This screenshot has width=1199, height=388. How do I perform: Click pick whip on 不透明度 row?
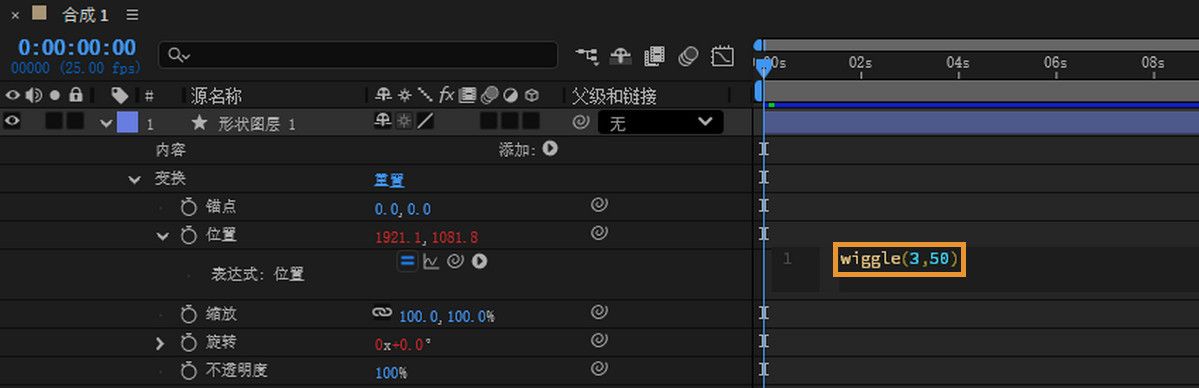pyautogui.click(x=600, y=369)
